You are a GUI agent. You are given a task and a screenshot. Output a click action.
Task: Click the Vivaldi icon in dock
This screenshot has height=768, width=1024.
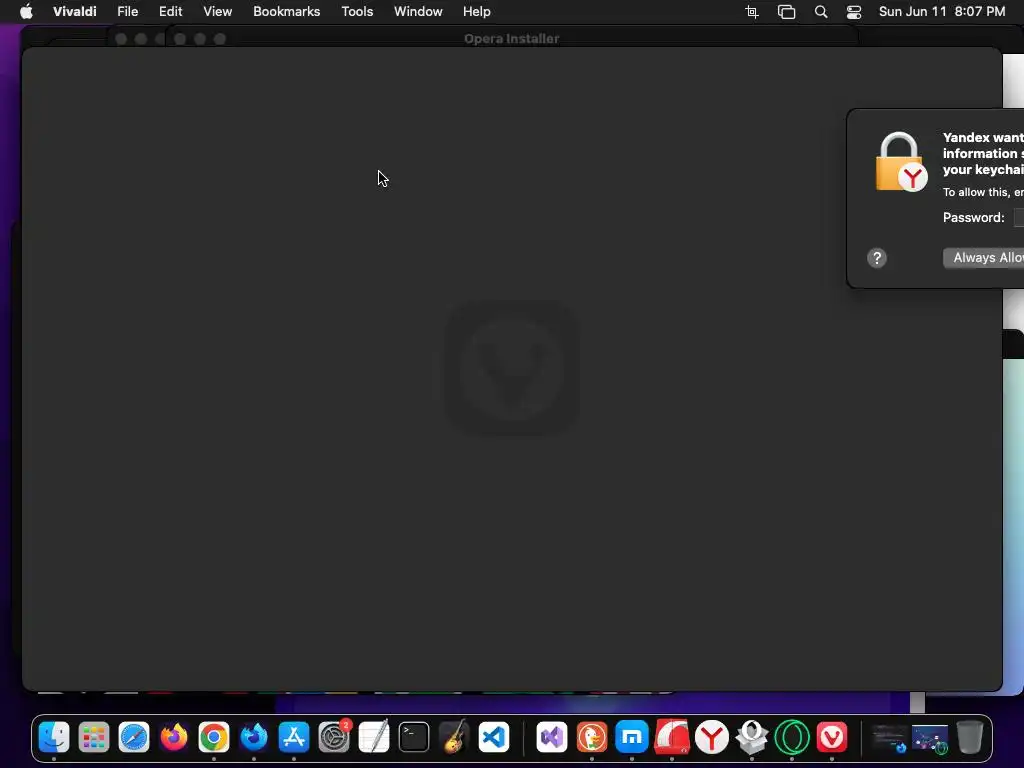832,737
